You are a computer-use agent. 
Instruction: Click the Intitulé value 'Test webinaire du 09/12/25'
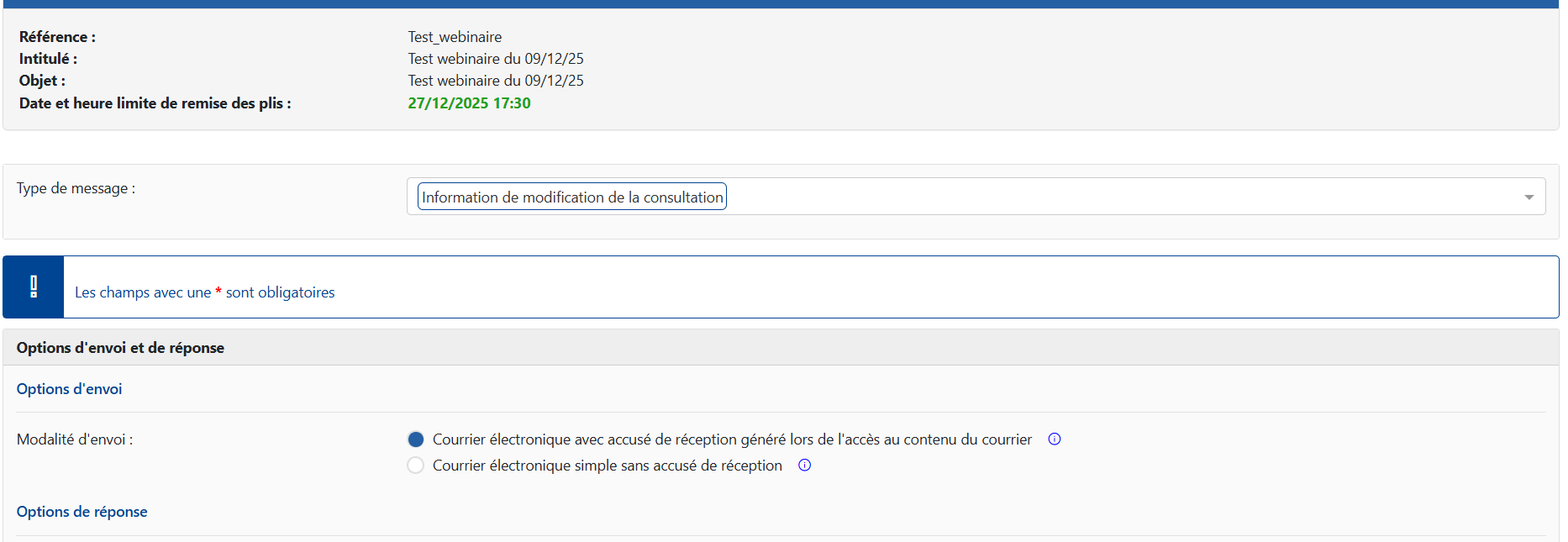(x=496, y=59)
